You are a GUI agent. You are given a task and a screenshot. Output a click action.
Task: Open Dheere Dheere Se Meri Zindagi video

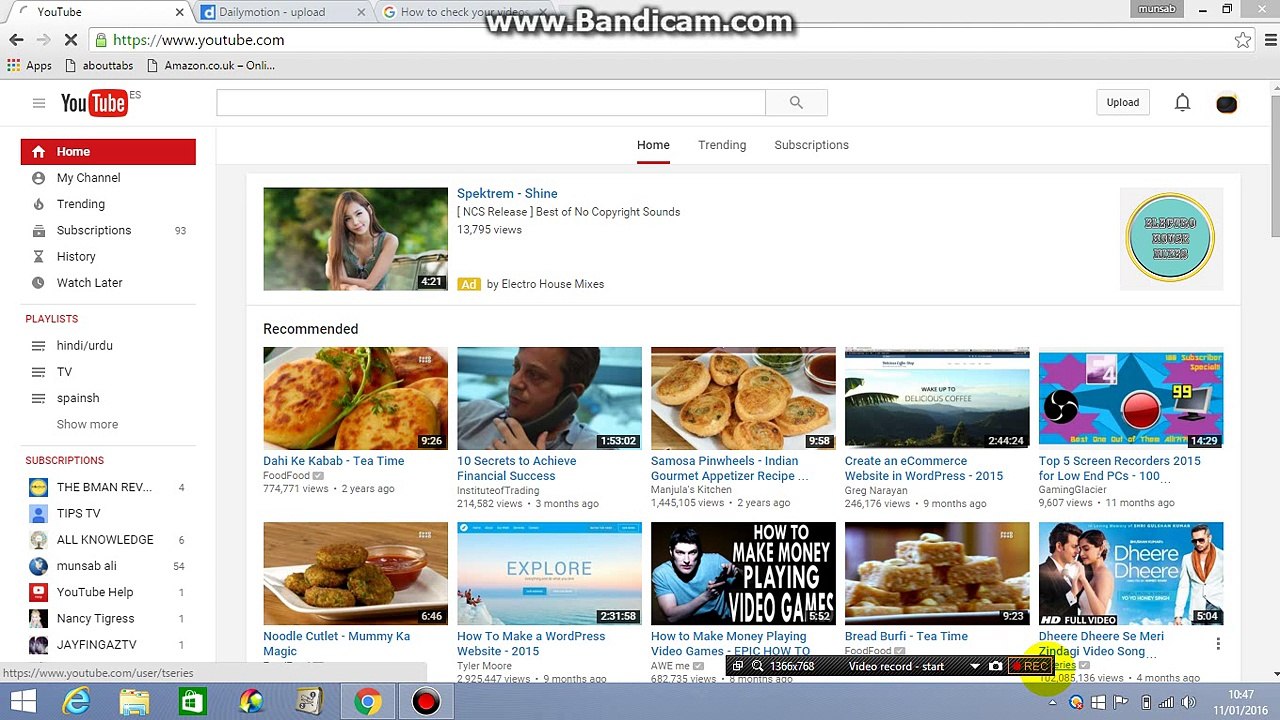(x=1101, y=643)
